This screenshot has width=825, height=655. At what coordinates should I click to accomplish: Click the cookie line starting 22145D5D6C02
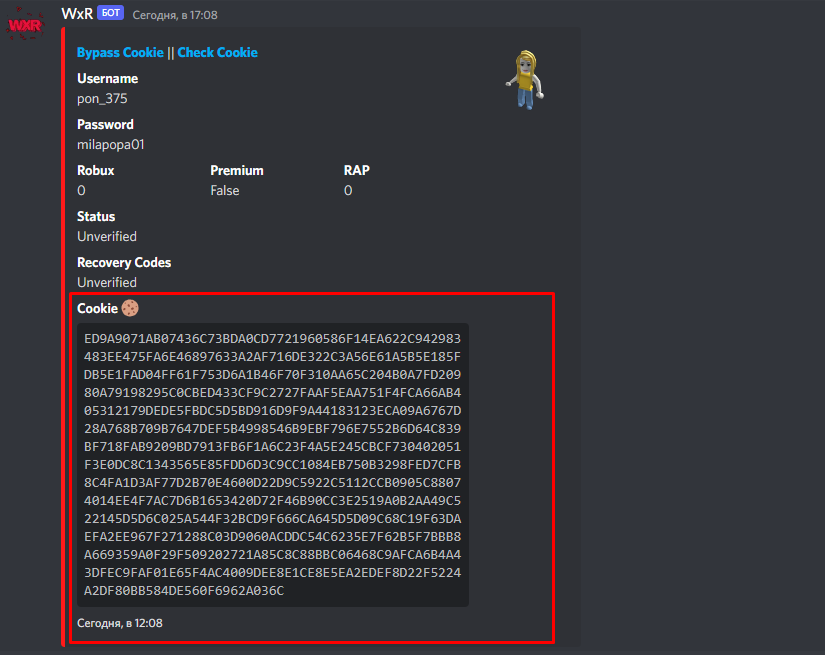pos(272,519)
